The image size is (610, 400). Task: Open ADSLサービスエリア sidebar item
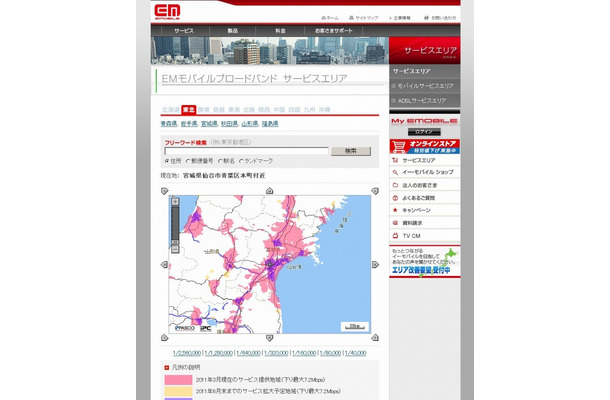424,100
